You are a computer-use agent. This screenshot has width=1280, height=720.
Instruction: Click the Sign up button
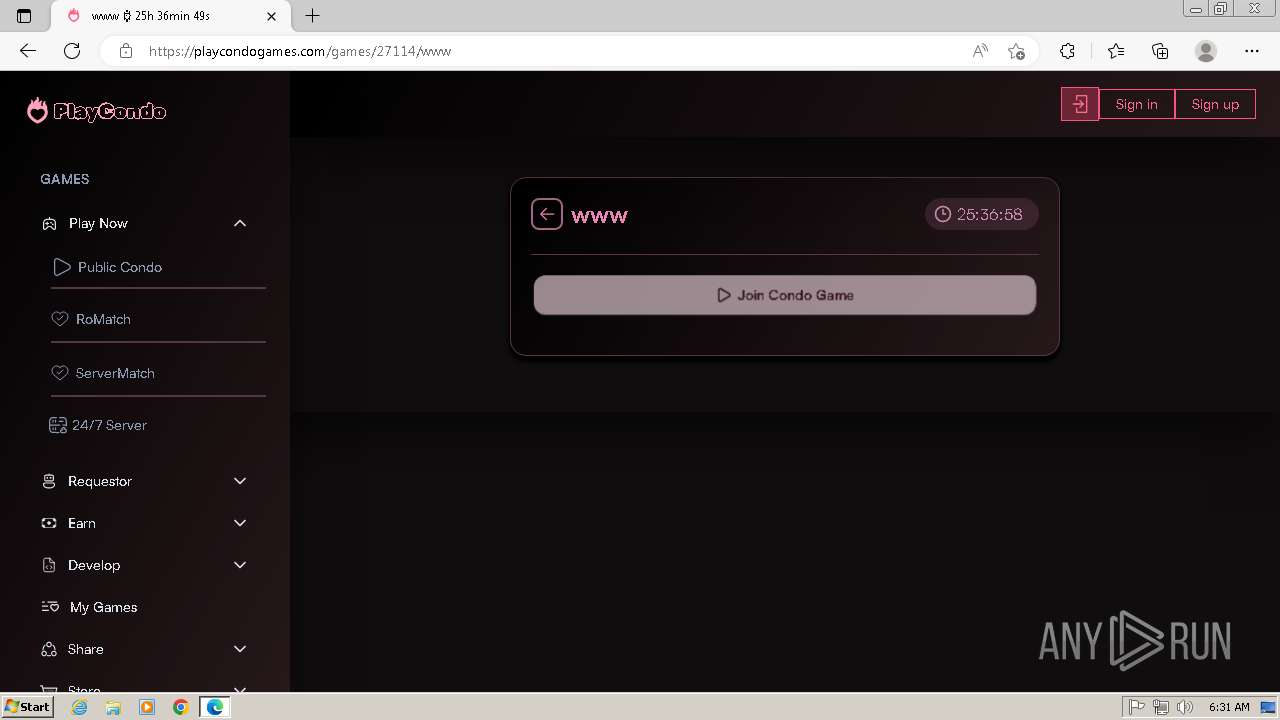pyautogui.click(x=1215, y=104)
